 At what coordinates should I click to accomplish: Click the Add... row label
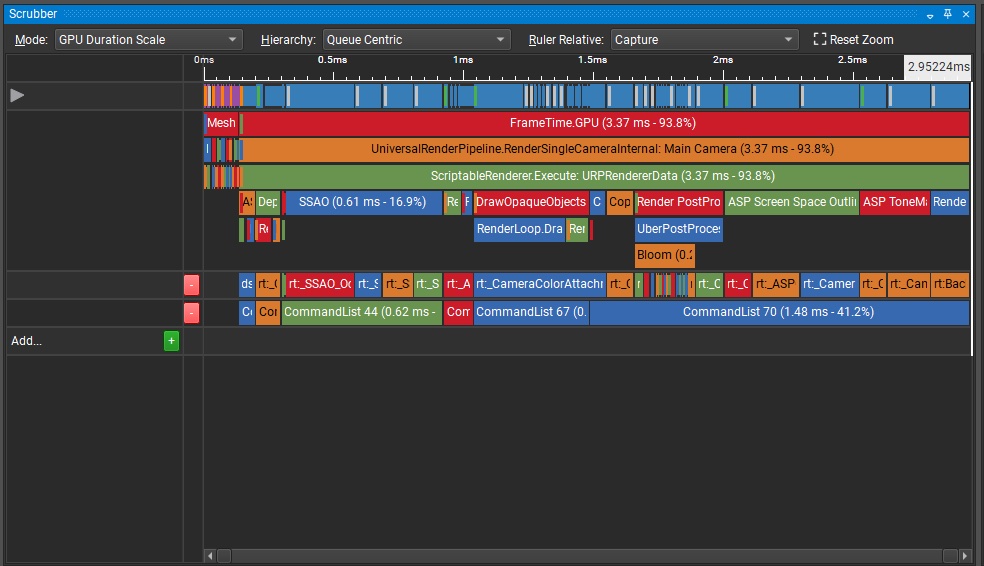[27, 341]
